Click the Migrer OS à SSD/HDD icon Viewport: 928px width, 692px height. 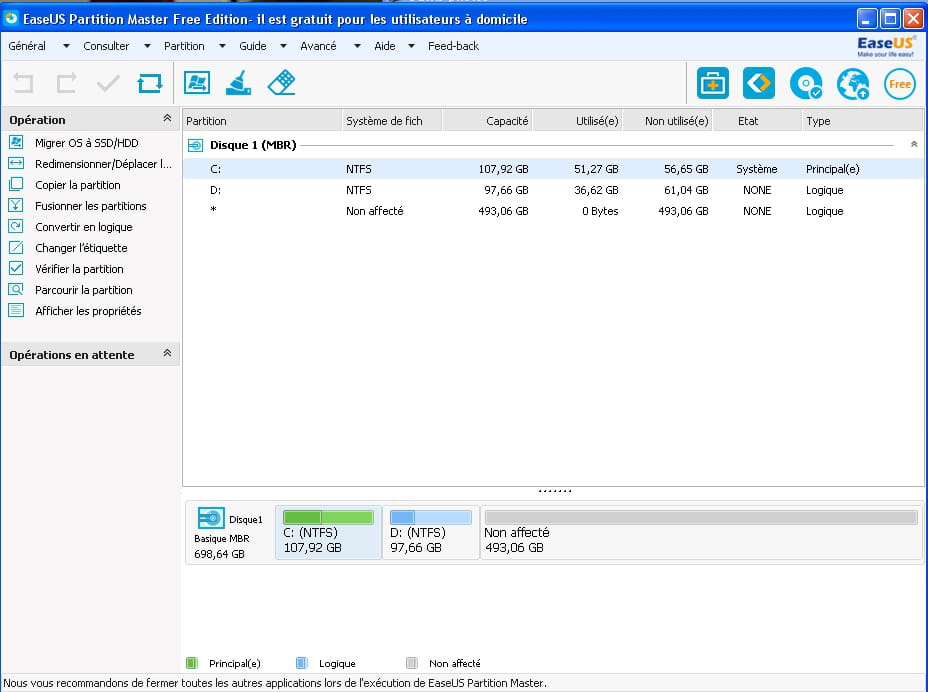16,142
